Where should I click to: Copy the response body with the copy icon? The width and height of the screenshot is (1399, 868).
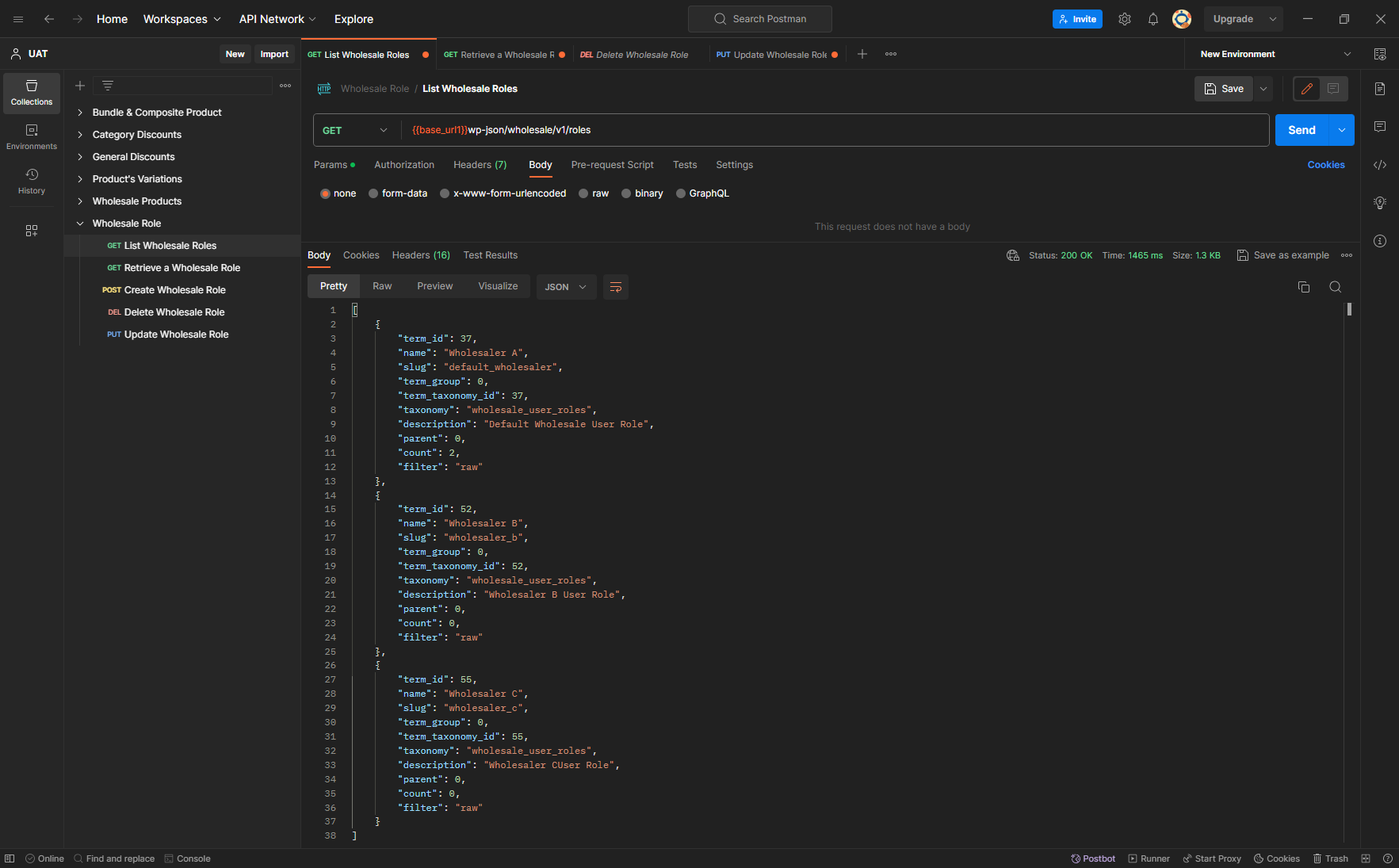pos(1304,287)
